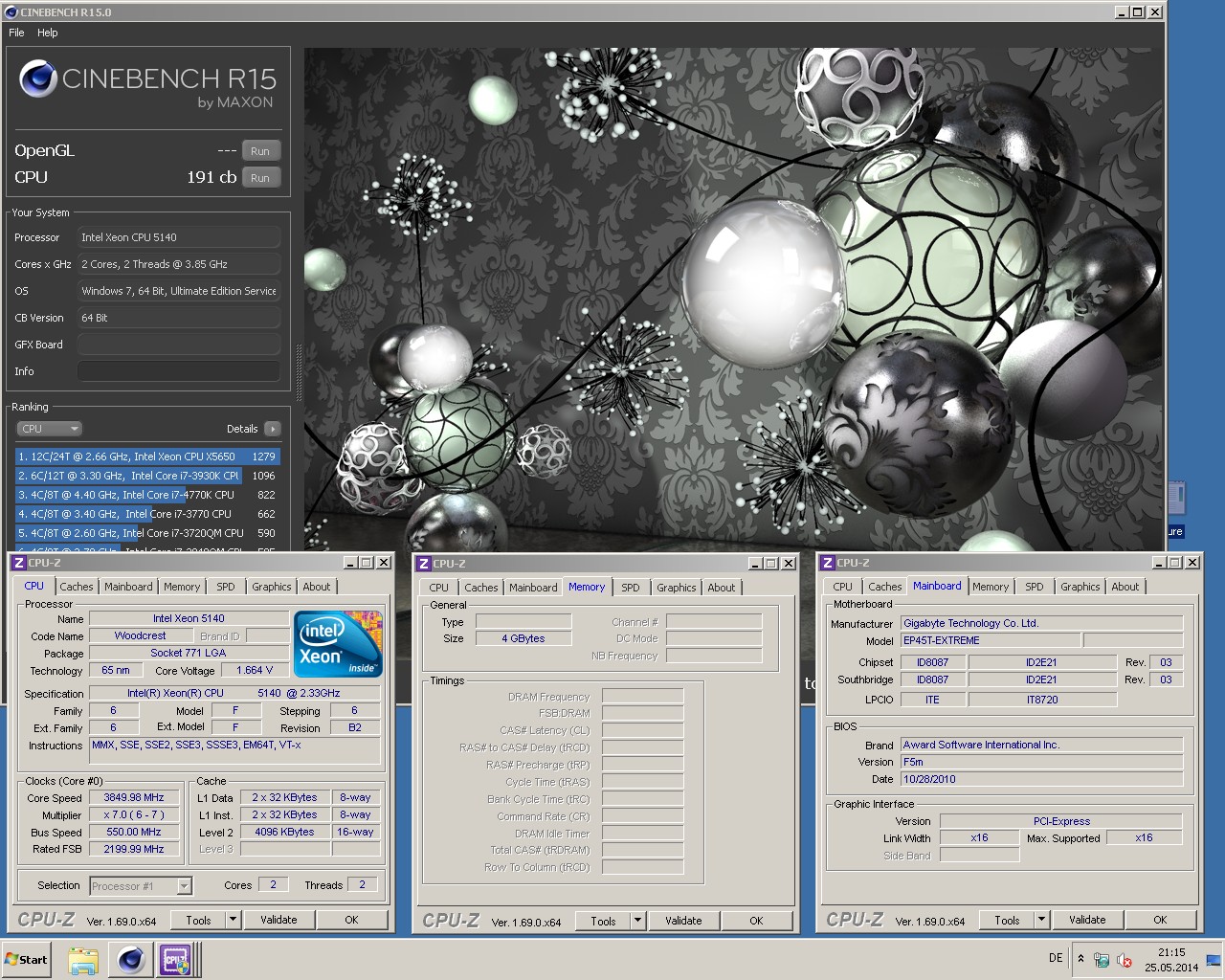Image resolution: width=1225 pixels, height=980 pixels.
Task: Click the GFX Board field
Action: 179,345
